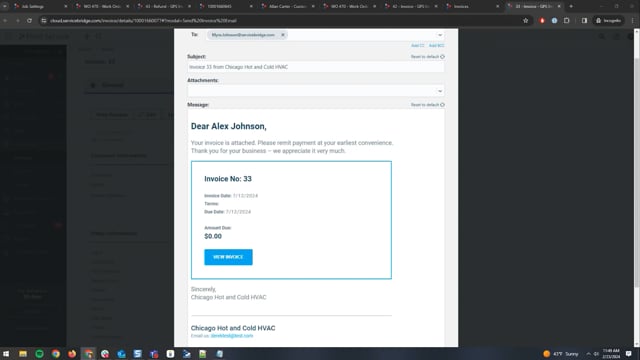640x360 pixels.
Task: Open Firefox from the taskbar
Action: 72,354
